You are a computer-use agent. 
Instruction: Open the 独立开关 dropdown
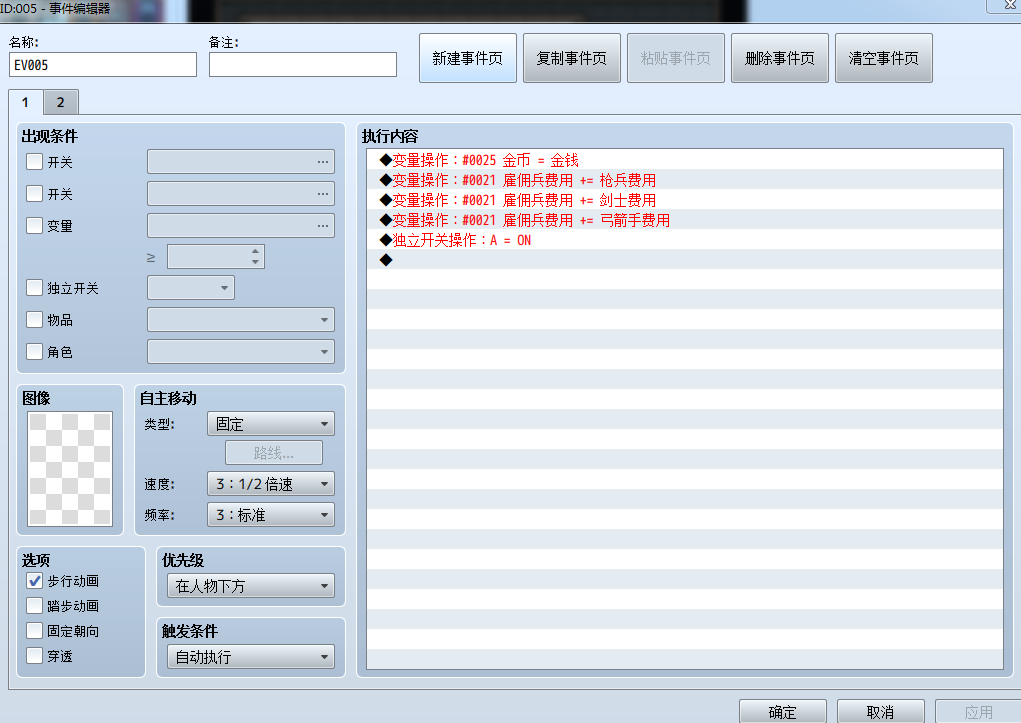pos(191,288)
